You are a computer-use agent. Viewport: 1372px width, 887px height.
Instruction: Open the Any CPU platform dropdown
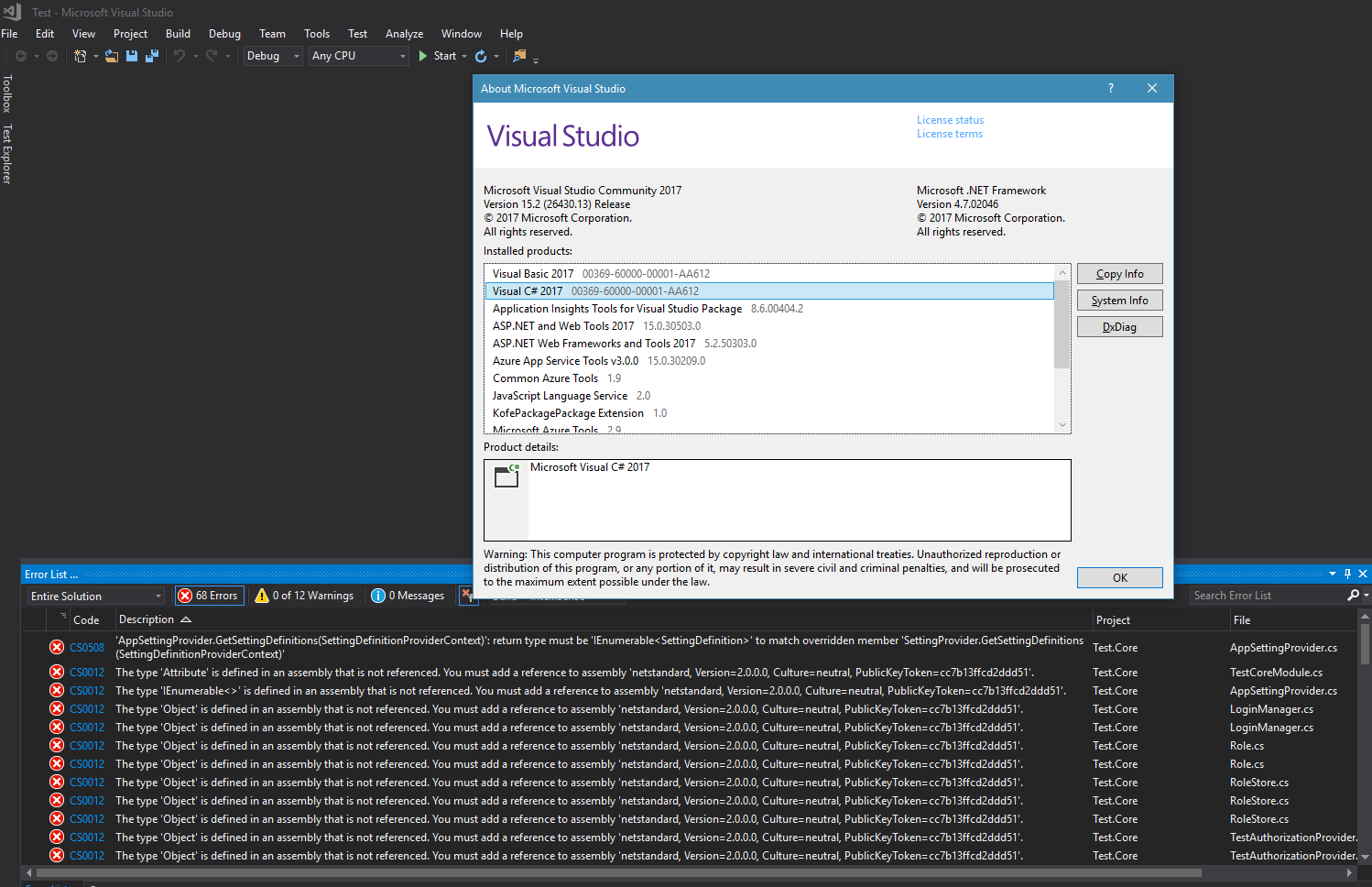pos(357,56)
